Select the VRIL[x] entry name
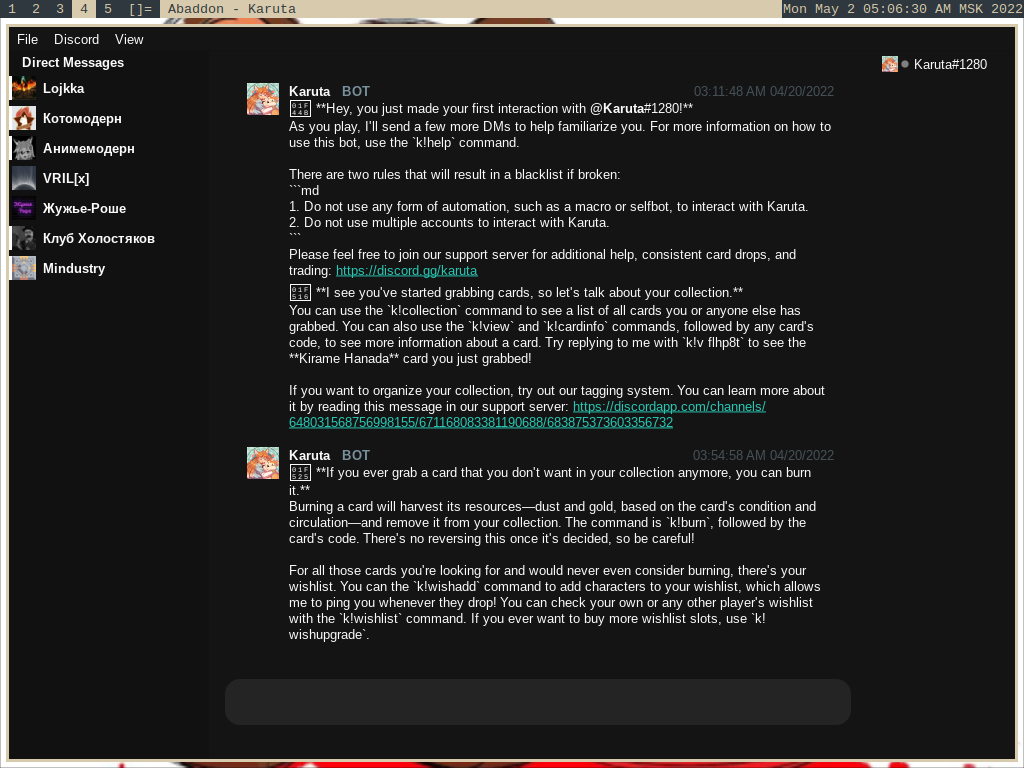Image resolution: width=1024 pixels, height=768 pixels. point(66,178)
